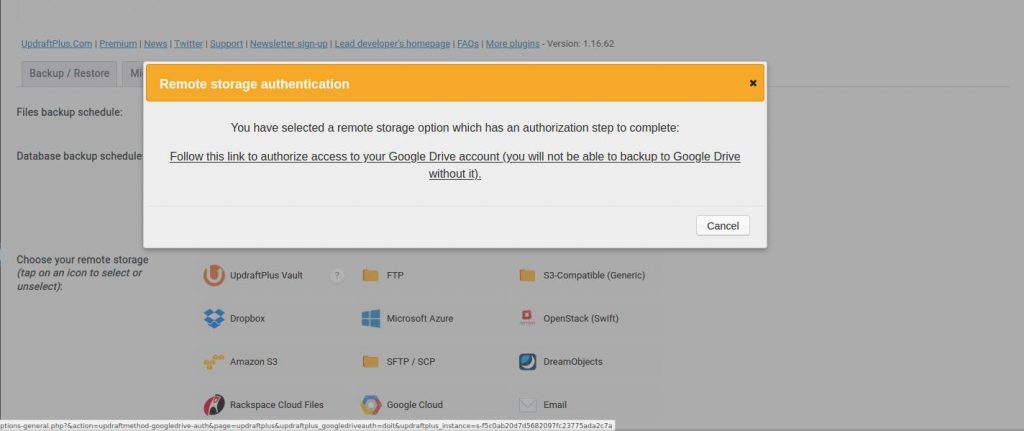
Task: Click the 'Version: 1.16.62' text
Action: pos(581,44)
